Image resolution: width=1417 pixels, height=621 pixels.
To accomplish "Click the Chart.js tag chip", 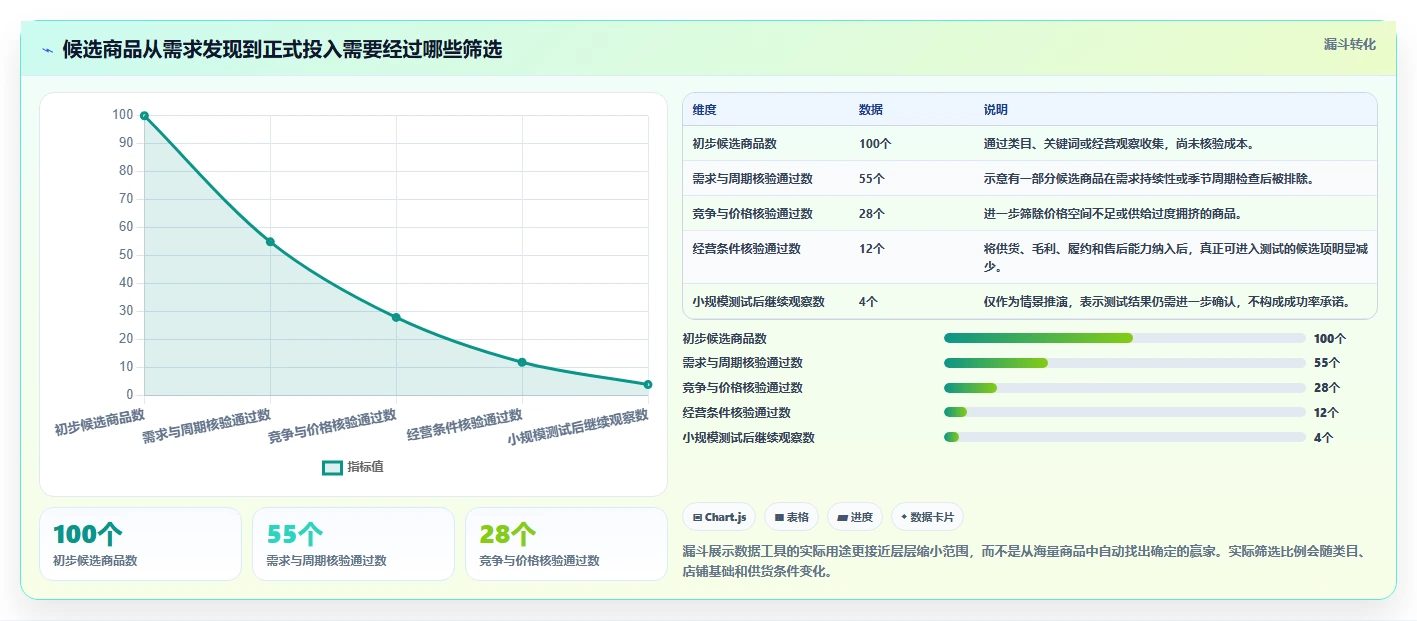I will 719,517.
